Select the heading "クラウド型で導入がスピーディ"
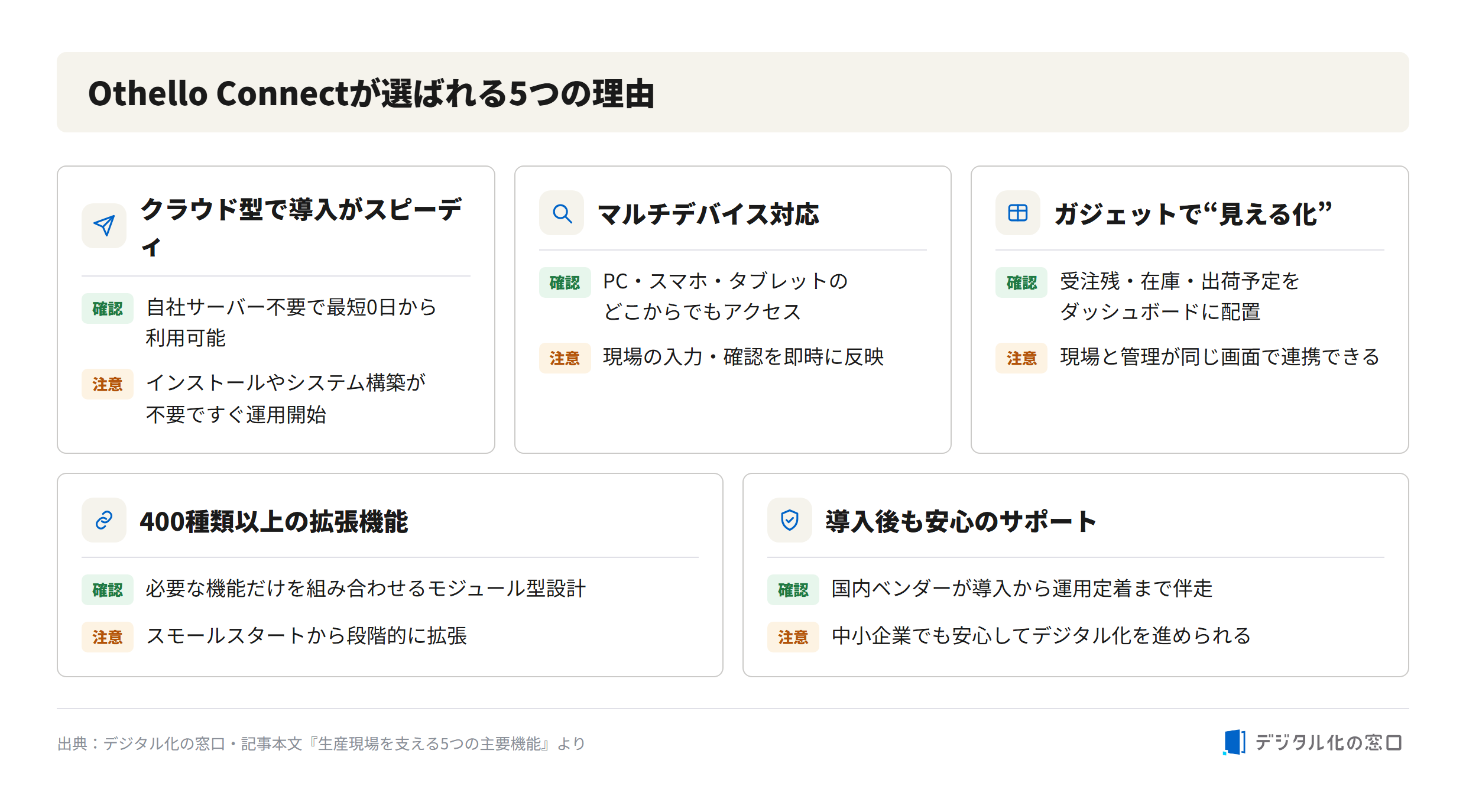The image size is (1466, 812). coord(301,228)
